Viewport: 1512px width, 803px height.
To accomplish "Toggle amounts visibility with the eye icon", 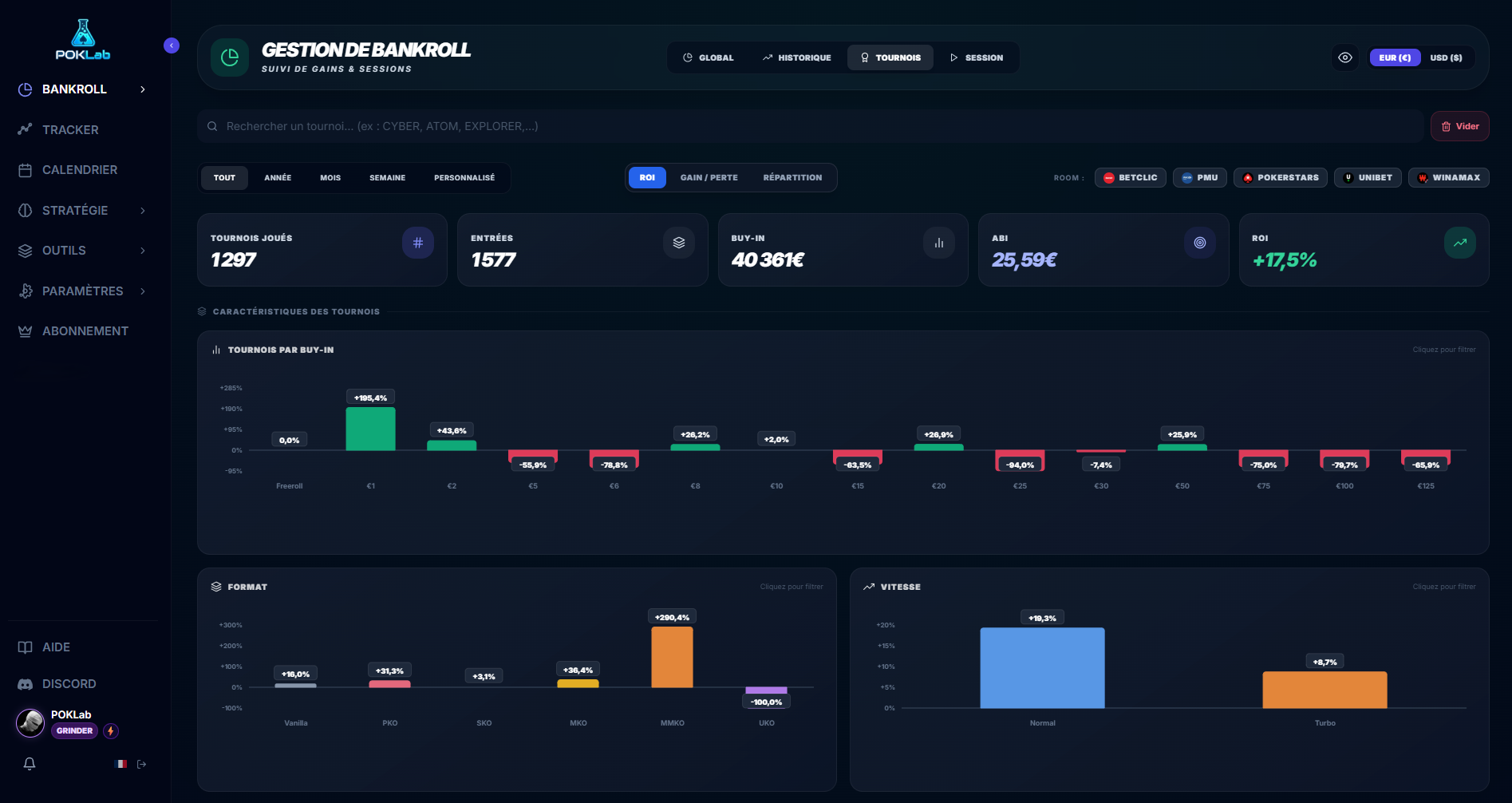I will pos(1345,57).
